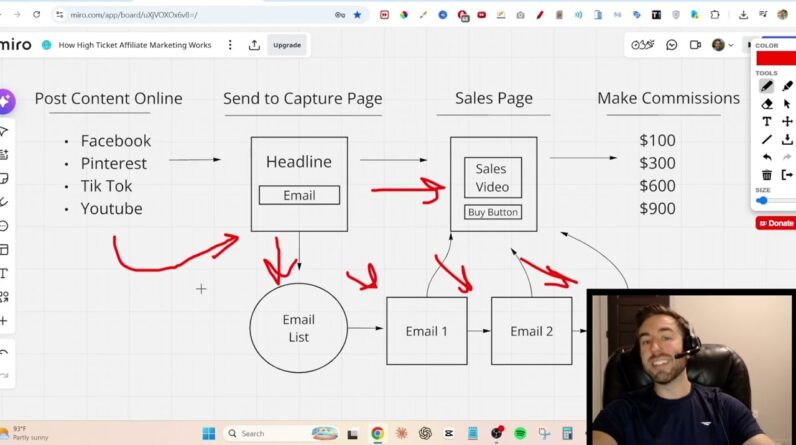Viewport: 796px width, 445px height.
Task: Open the sticky note tool in Miro sidebar
Action: click(4, 179)
